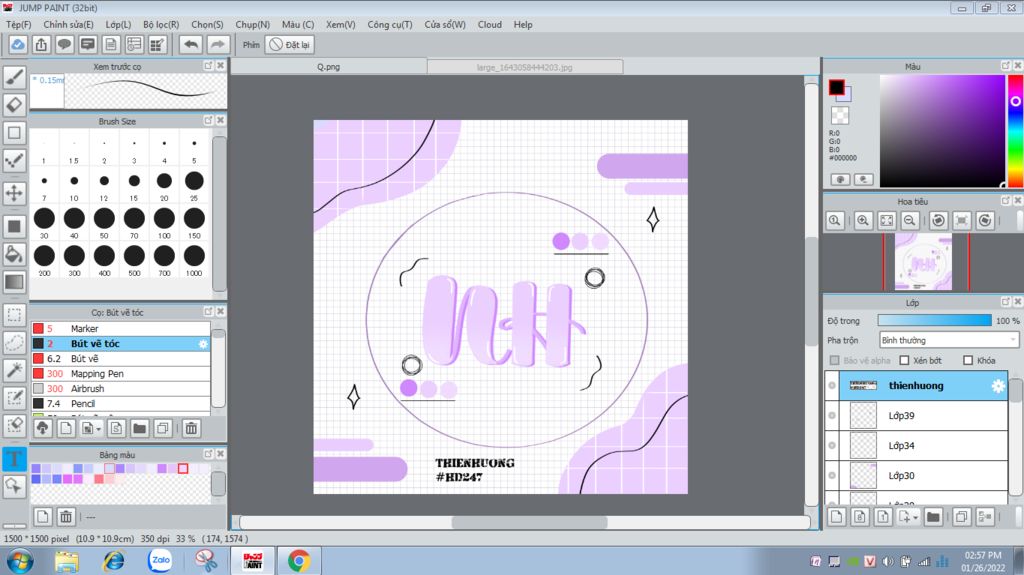The height and width of the screenshot is (575, 1024).
Task: Click the cloud icon in top toolbar
Action: click(18, 44)
